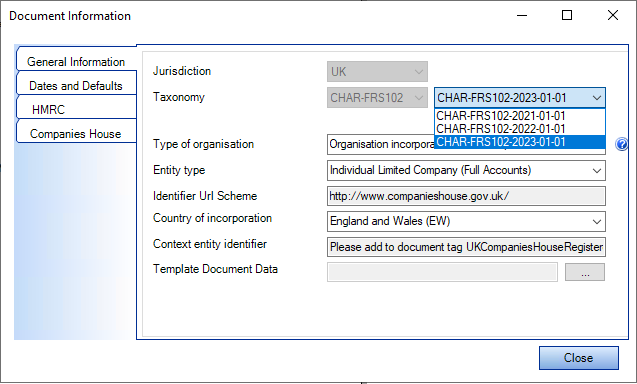Close the Document Information dialog via Close button
637x384 pixels.
(579, 358)
